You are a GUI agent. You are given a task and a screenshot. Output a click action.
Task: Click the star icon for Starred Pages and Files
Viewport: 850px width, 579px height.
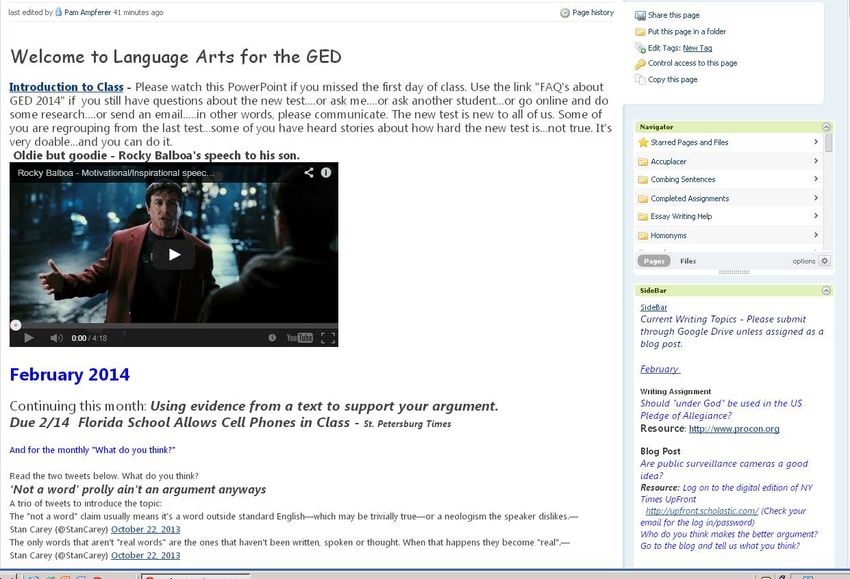coord(643,143)
